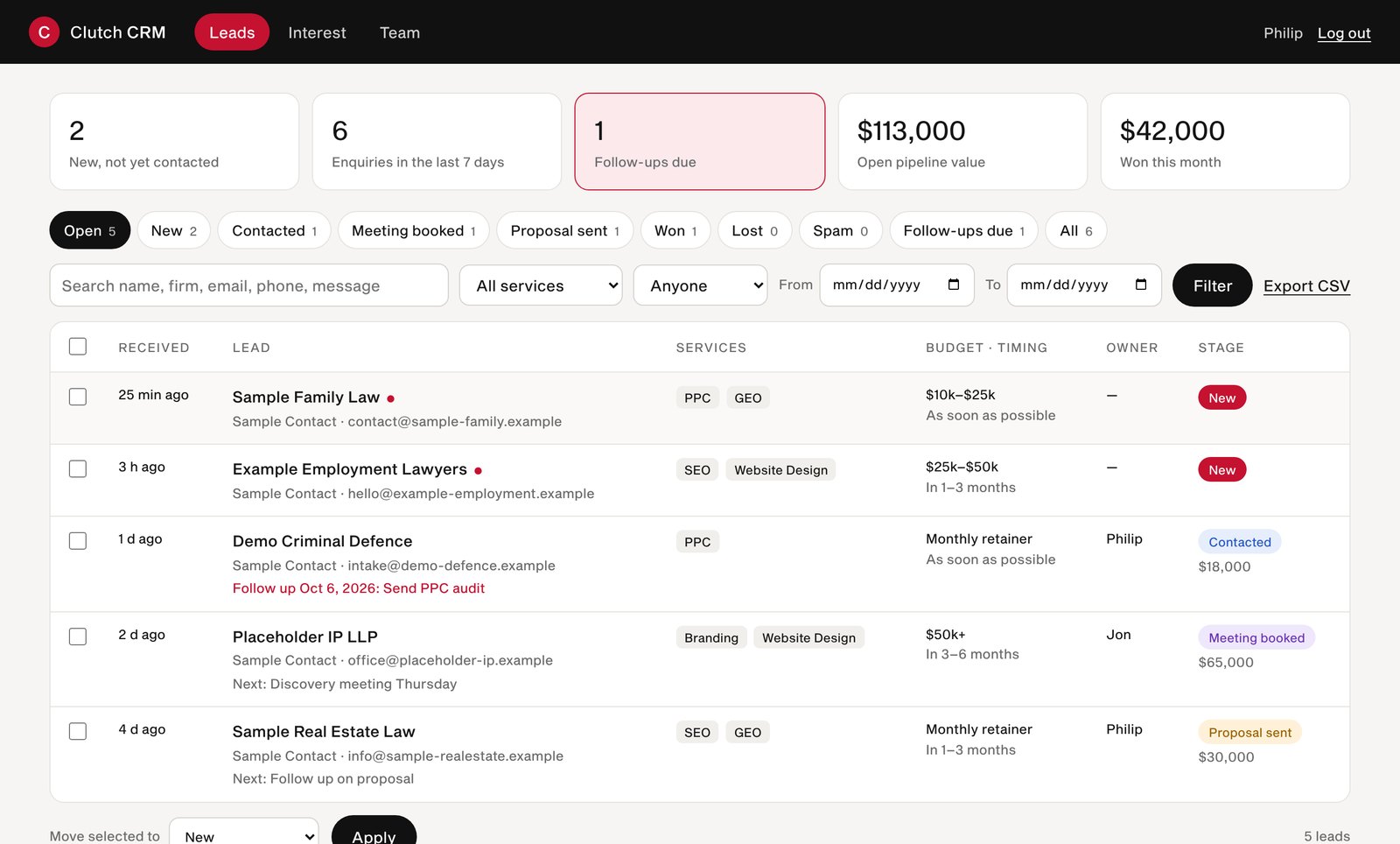Click the From date input
The image size is (1400, 844).
pyautogui.click(x=897, y=285)
